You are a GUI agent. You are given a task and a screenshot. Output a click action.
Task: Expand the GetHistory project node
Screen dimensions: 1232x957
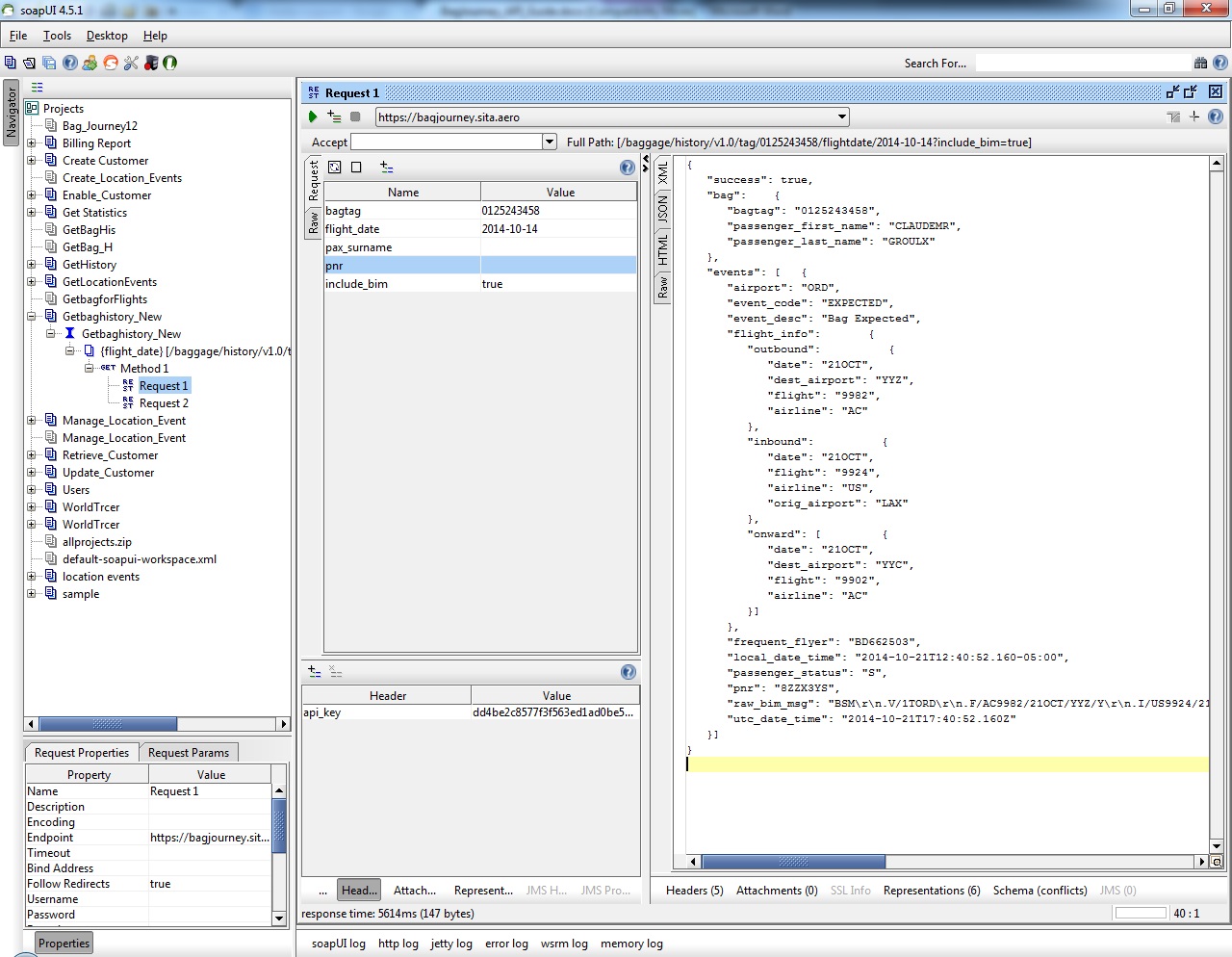(x=32, y=264)
